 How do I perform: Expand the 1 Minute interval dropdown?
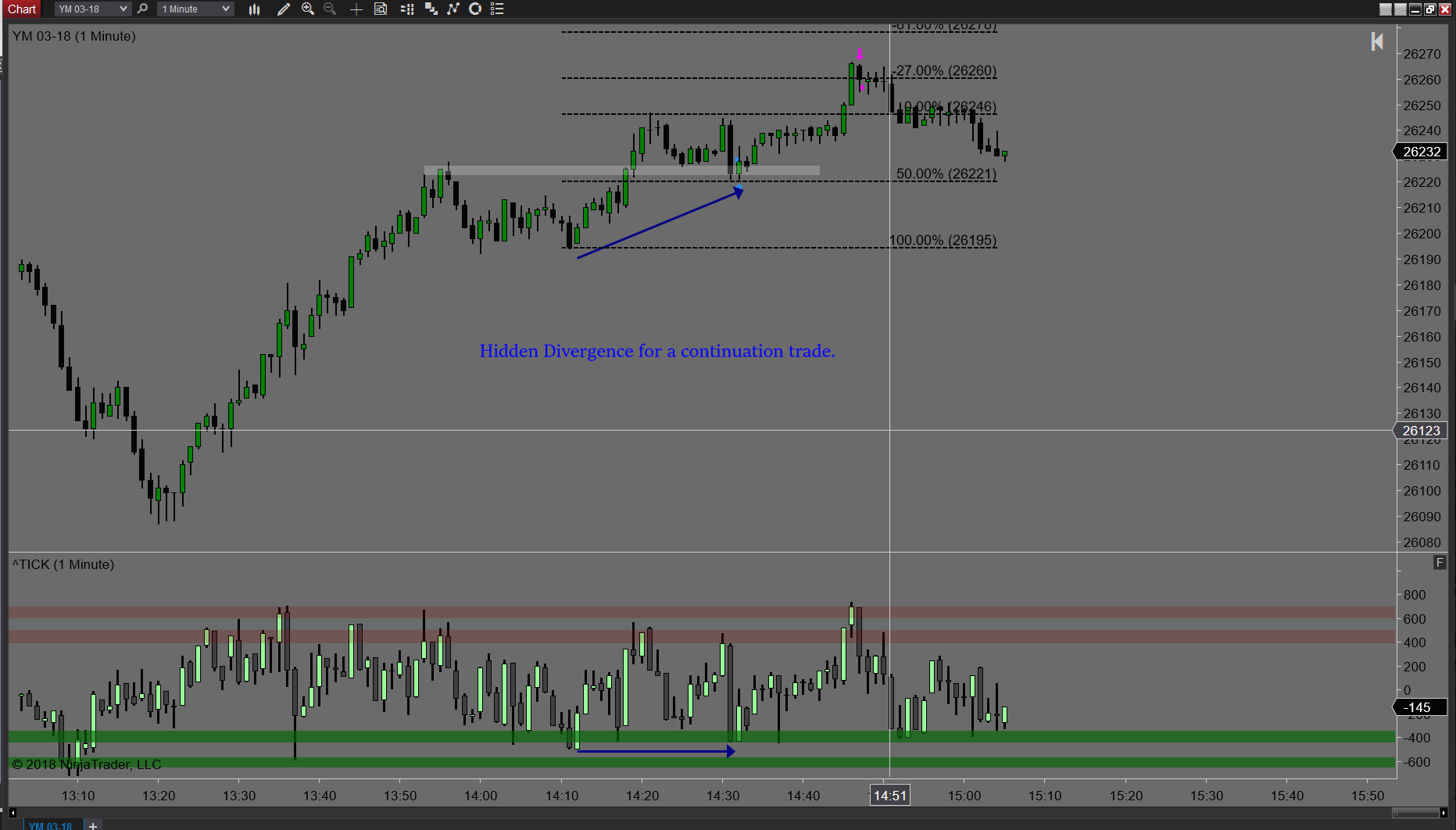click(x=195, y=9)
